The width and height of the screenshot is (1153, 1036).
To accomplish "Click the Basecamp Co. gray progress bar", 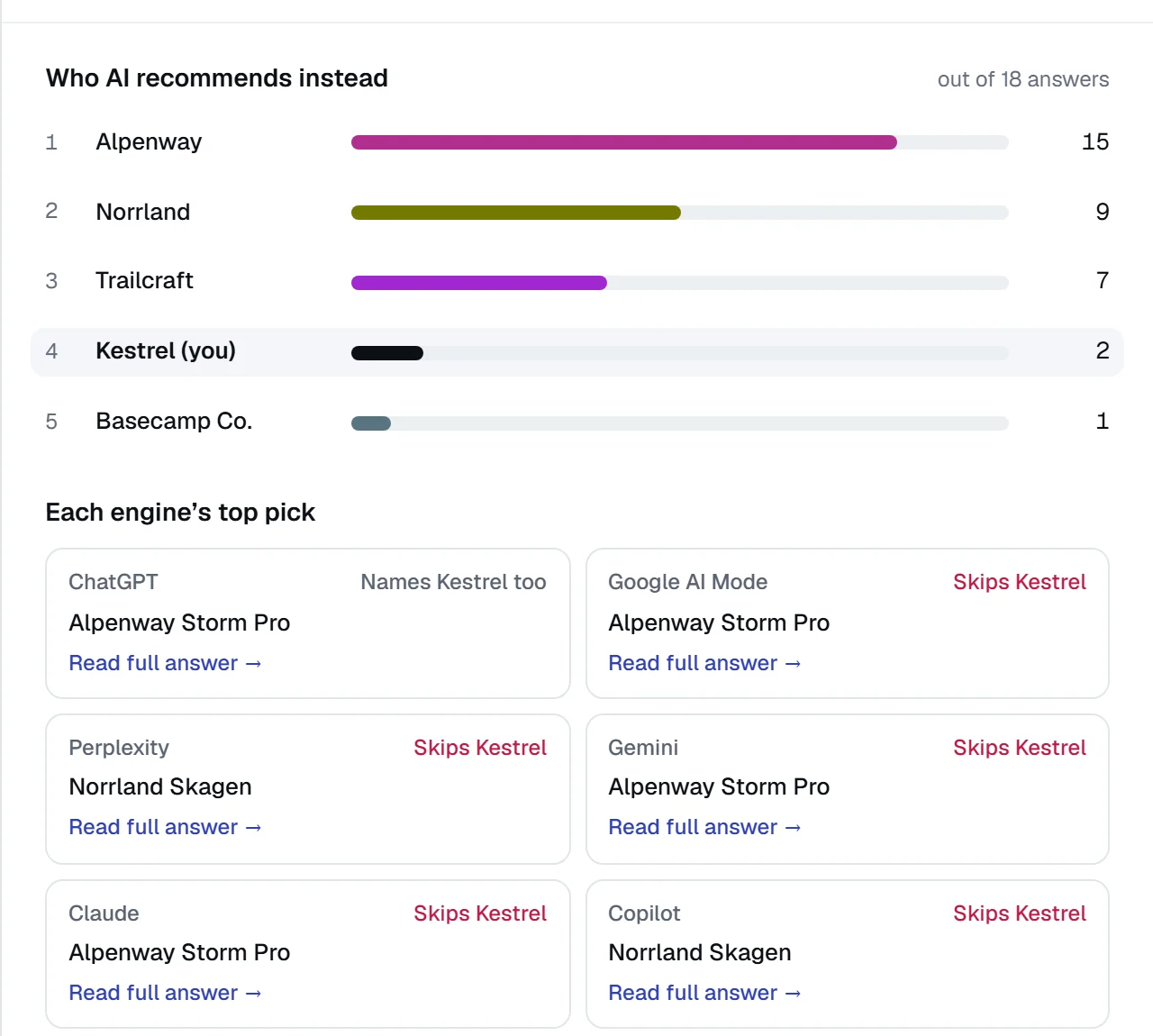I will tap(371, 423).
